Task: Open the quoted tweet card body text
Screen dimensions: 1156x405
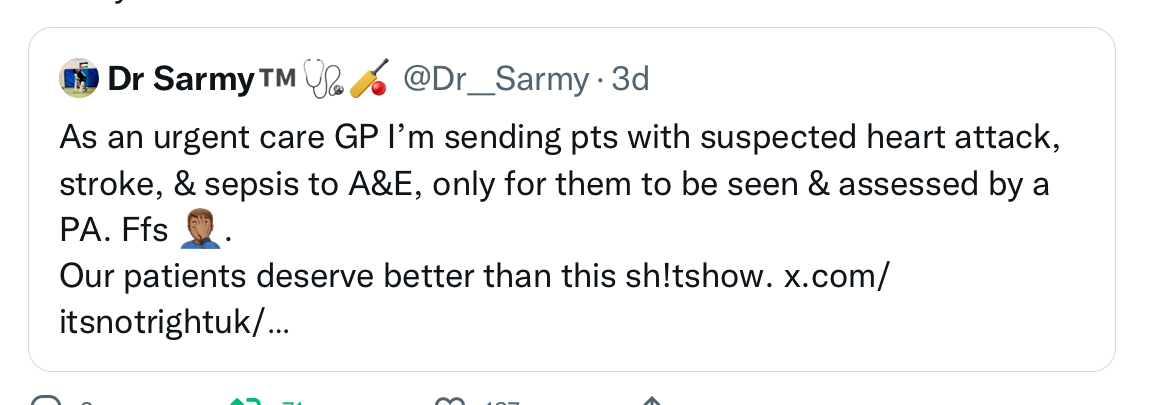Action: [x=560, y=229]
